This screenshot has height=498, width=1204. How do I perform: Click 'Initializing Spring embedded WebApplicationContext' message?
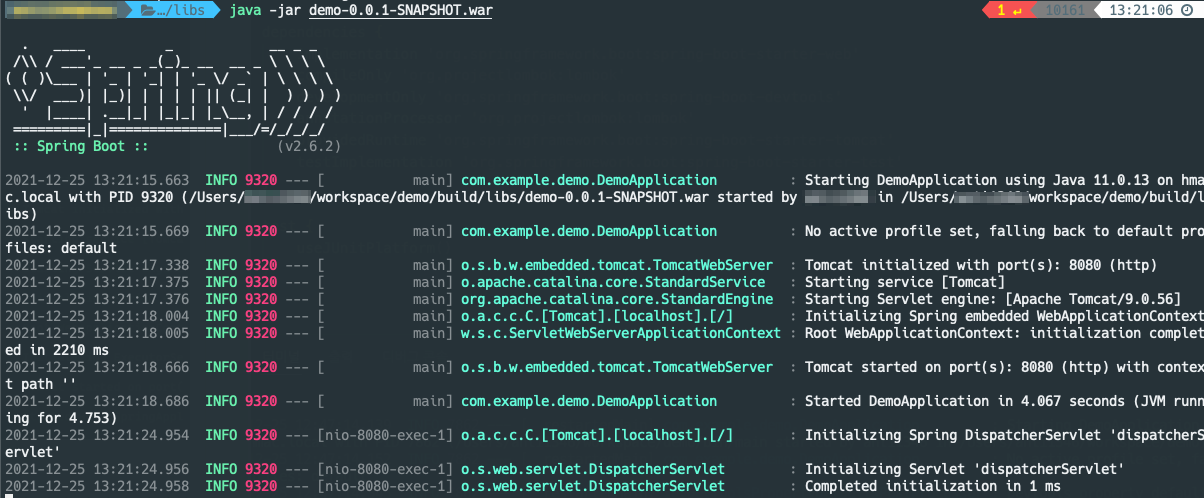pos(1004,316)
